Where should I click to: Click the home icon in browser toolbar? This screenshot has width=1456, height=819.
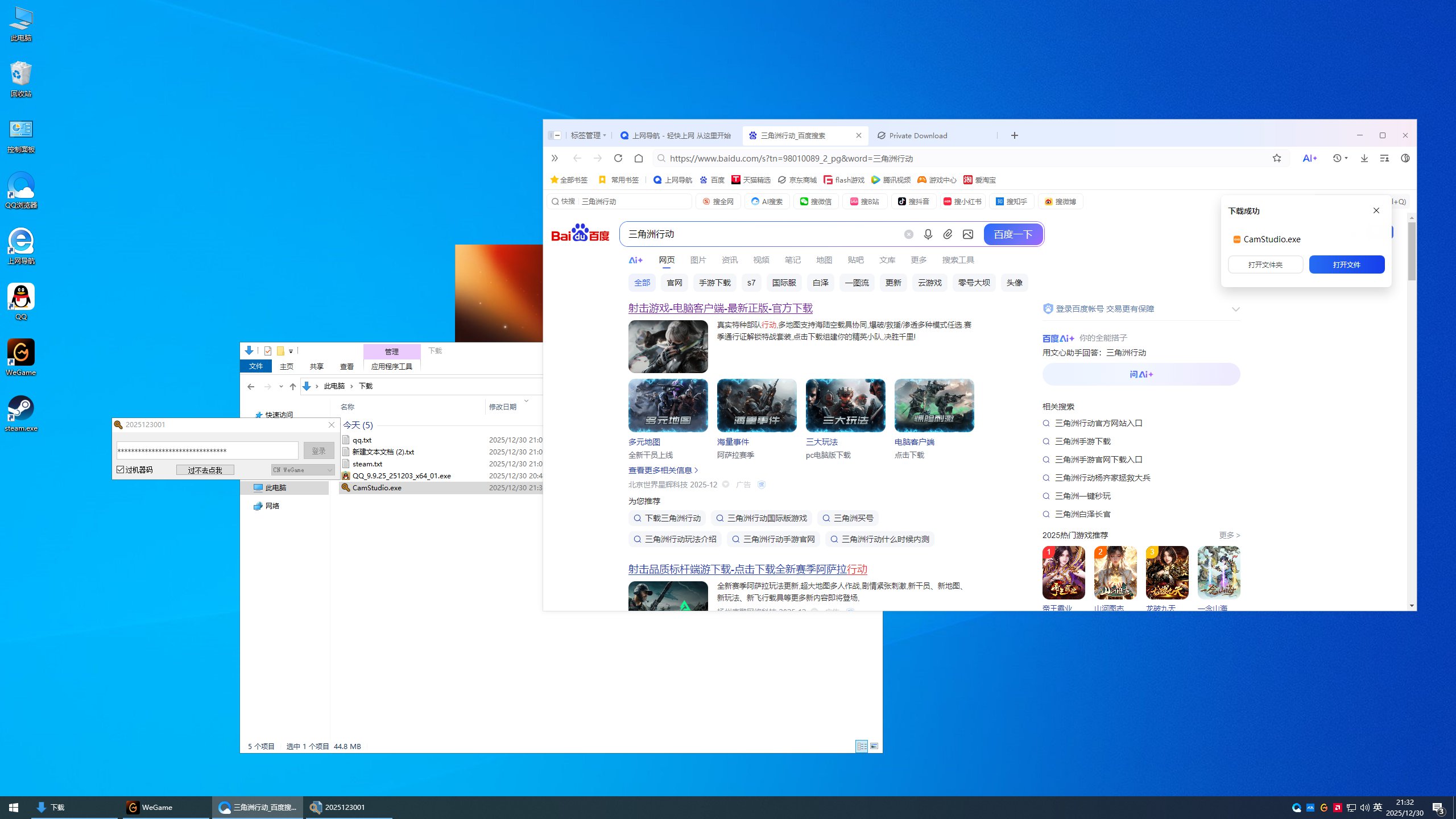pos(639,158)
